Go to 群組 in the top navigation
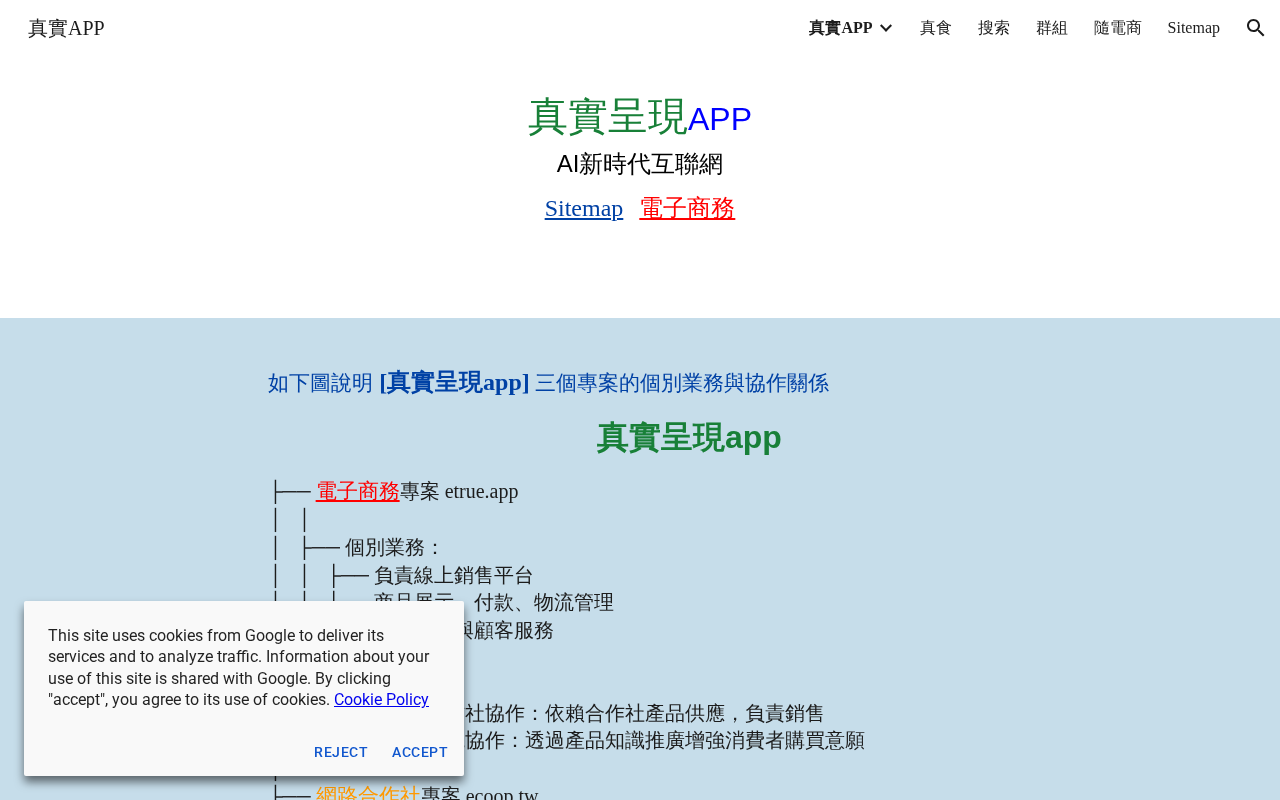This screenshot has width=1280, height=800. pos(1052,28)
